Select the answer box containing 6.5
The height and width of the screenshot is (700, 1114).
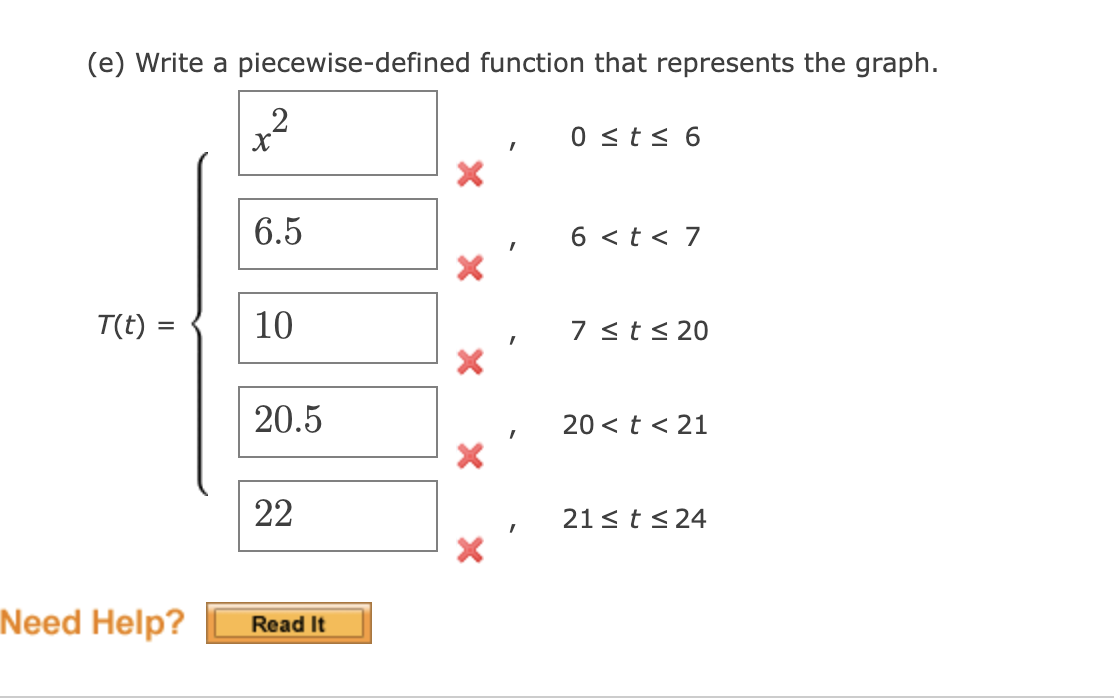tap(337, 233)
